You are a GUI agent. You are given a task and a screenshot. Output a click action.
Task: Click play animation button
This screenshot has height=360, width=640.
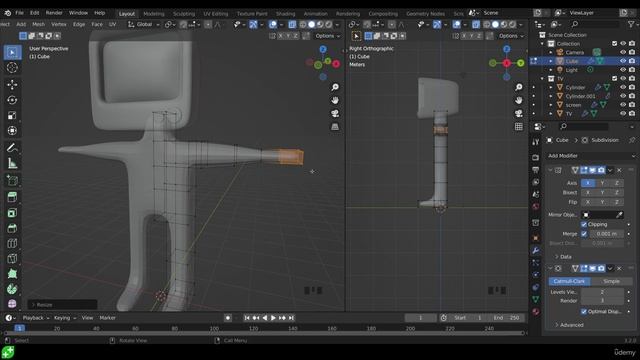tap(273, 318)
